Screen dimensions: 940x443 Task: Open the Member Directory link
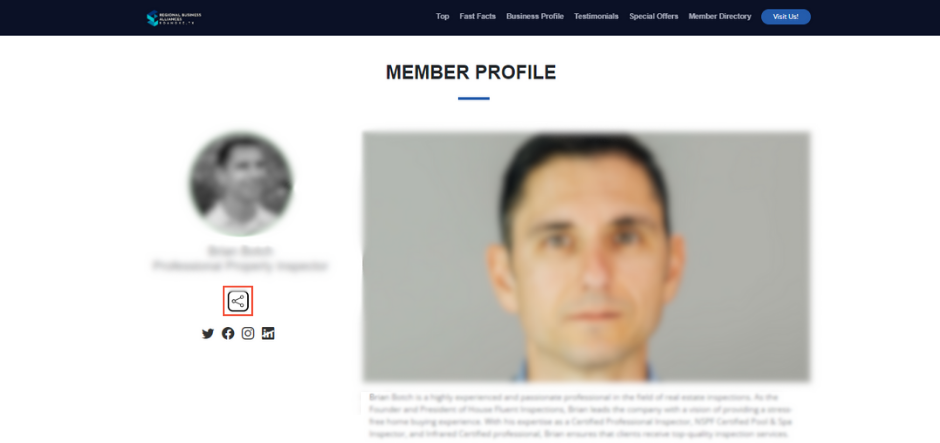[x=719, y=16]
